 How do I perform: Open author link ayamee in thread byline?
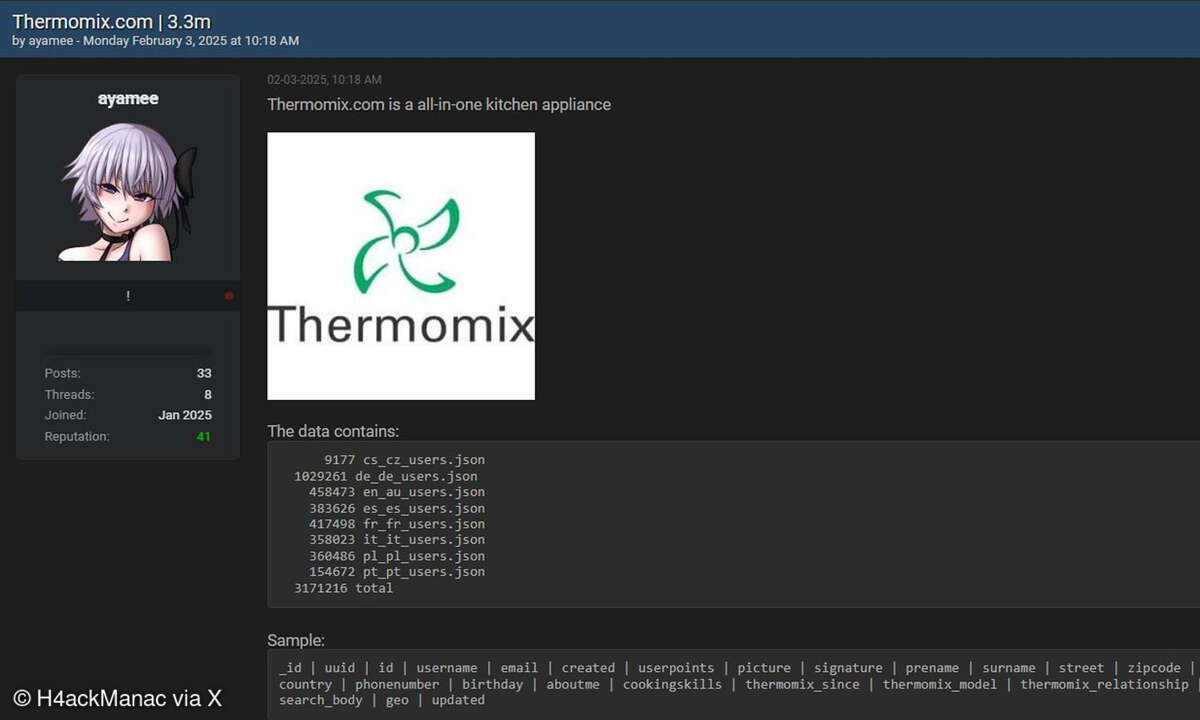[x=50, y=41]
